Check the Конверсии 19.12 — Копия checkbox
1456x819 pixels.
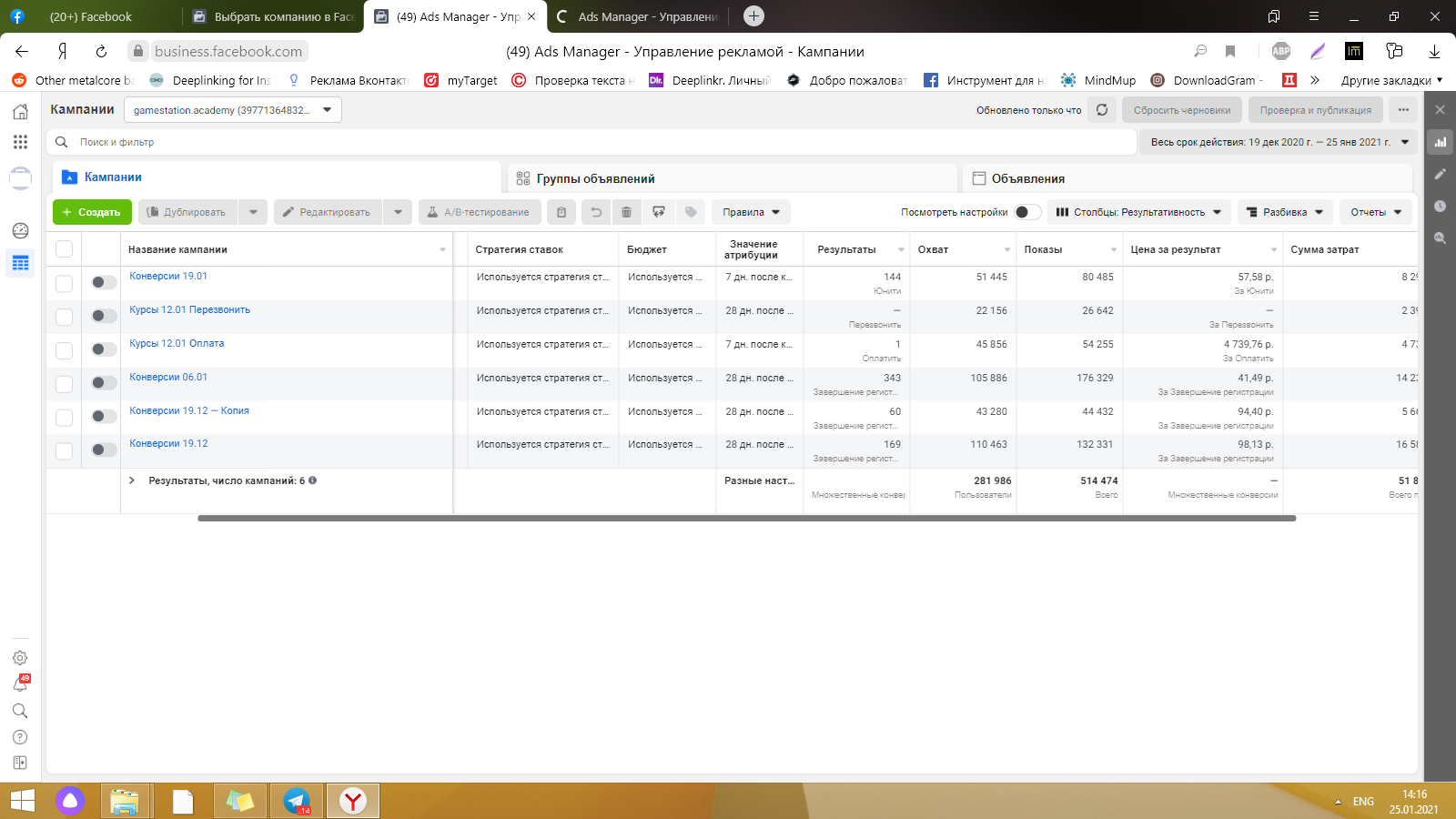(x=64, y=417)
